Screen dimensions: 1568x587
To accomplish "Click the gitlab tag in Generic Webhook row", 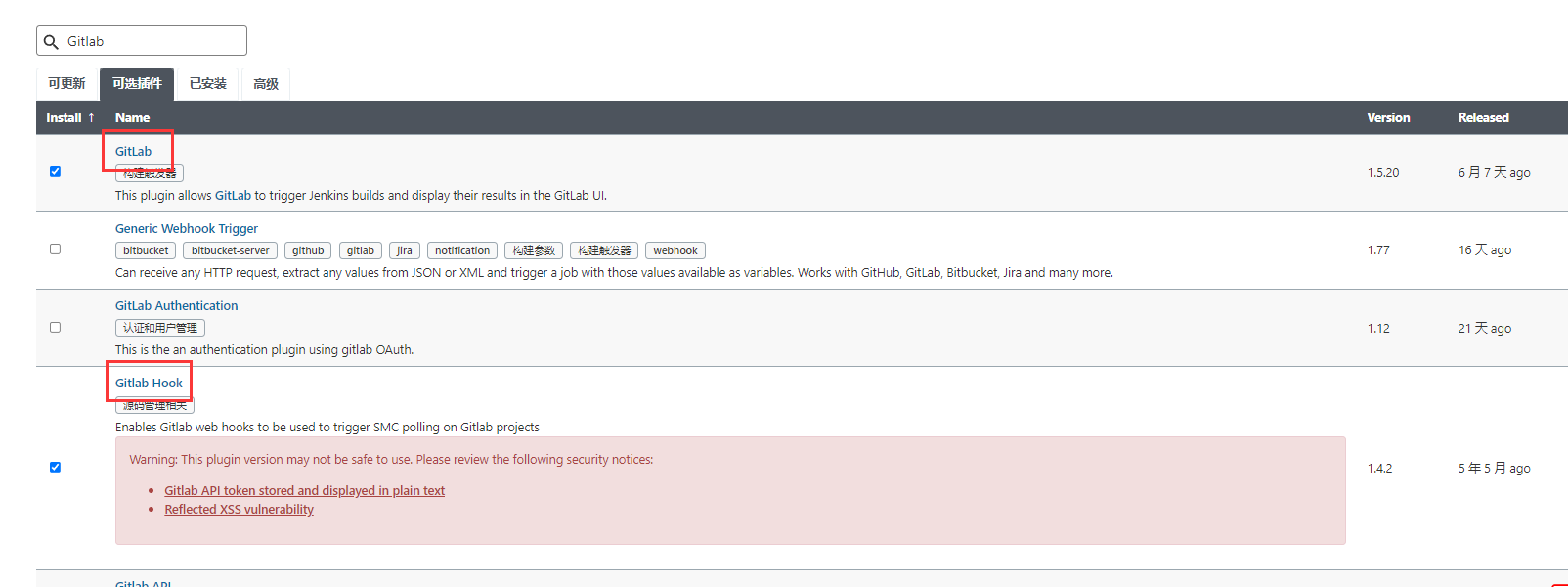I will (361, 250).
